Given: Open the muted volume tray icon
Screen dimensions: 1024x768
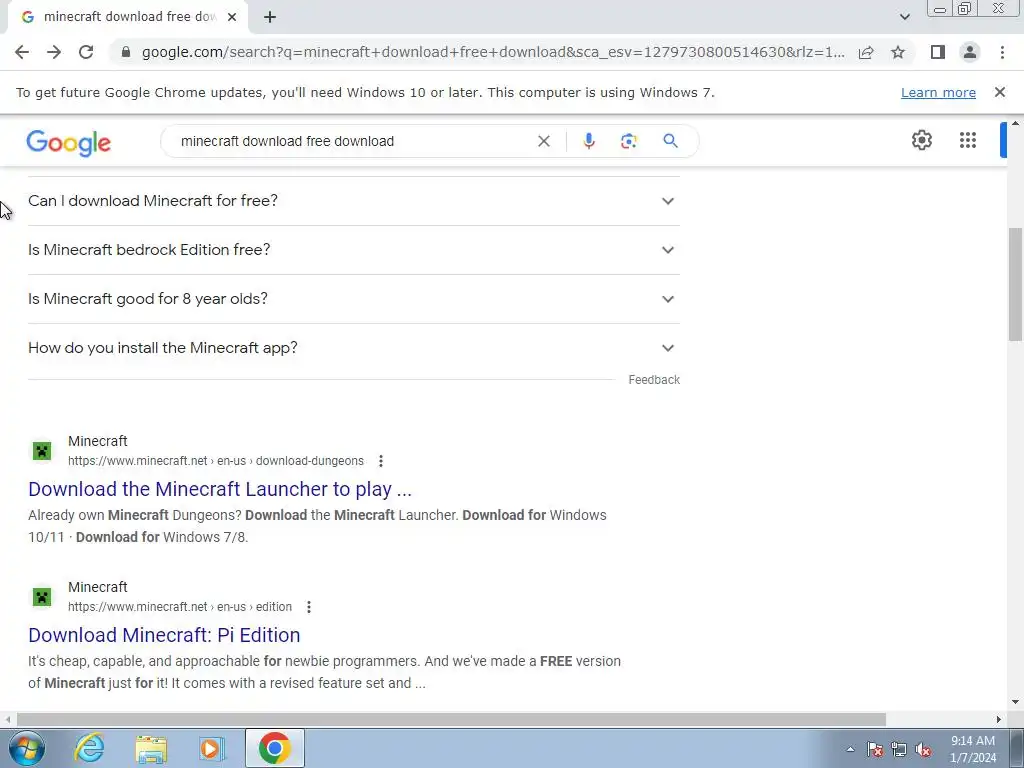Looking at the screenshot, I should tap(923, 750).
